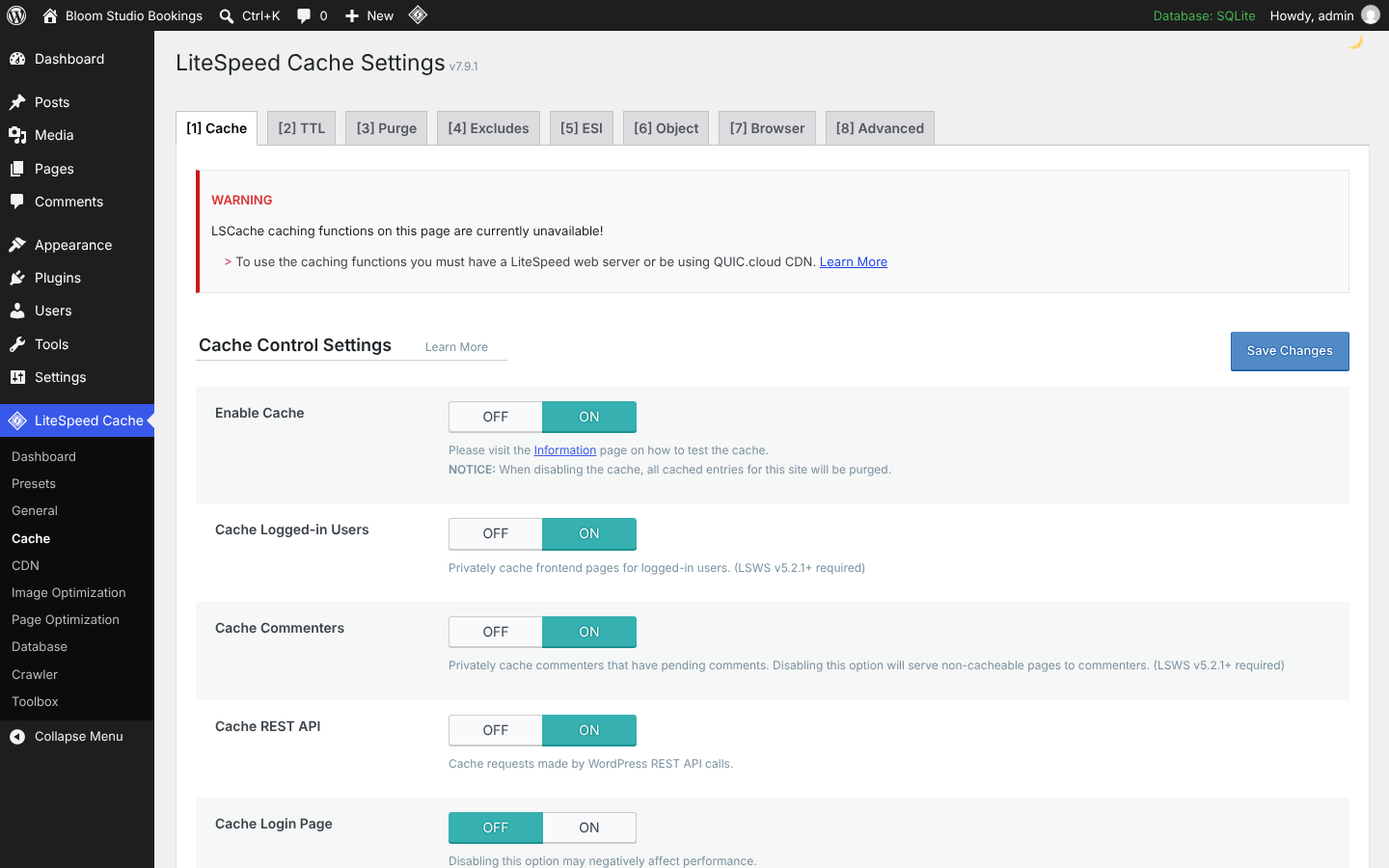Screen dimensions: 1389x868
Task: Click the Users person icon
Action: tap(17, 311)
